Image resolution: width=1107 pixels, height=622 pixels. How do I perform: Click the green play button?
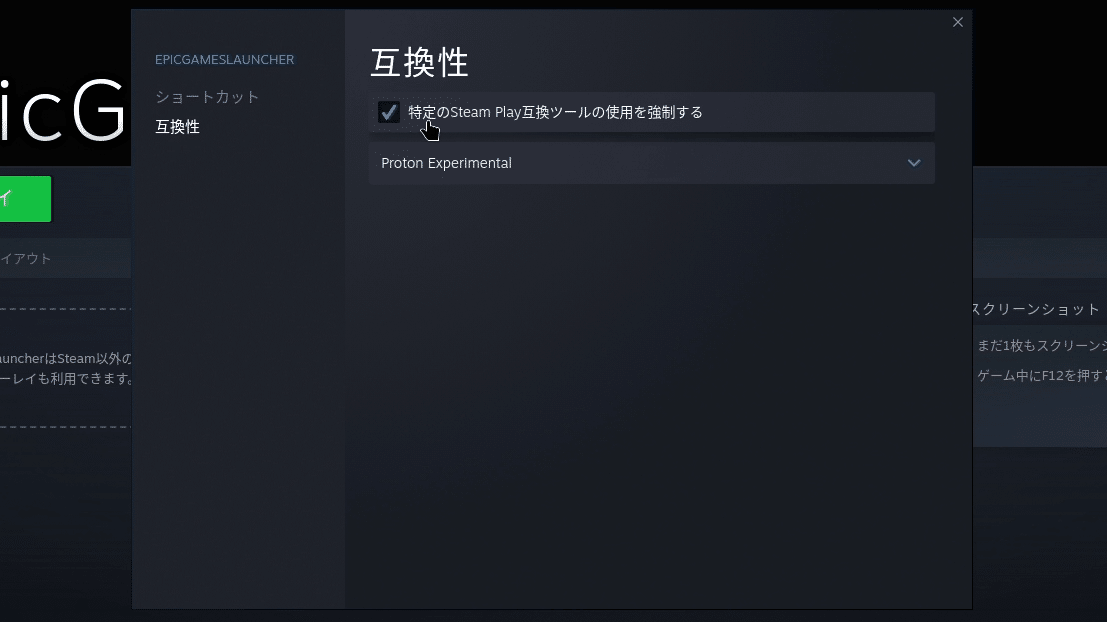[x=25, y=198]
